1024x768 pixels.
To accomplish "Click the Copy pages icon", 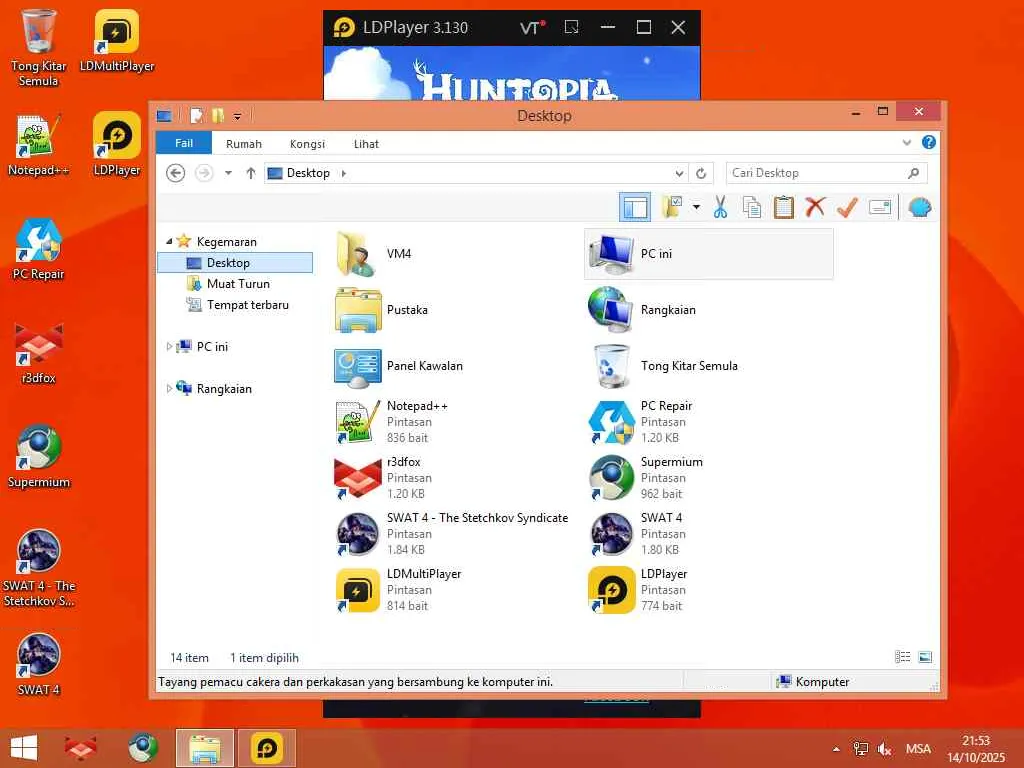I will click(752, 208).
